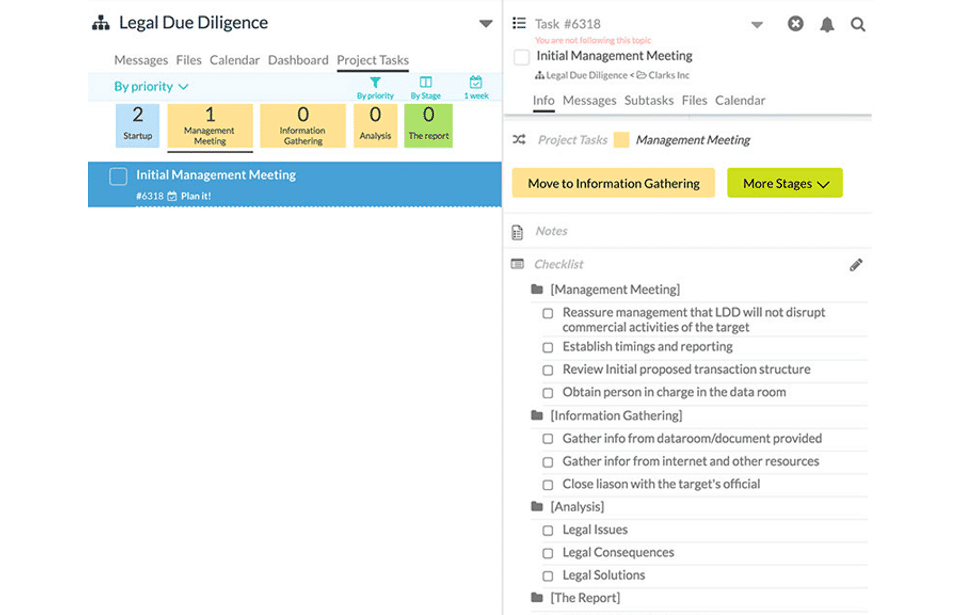
Task: Click the task list icon beside Task #6318
Action: point(519,23)
